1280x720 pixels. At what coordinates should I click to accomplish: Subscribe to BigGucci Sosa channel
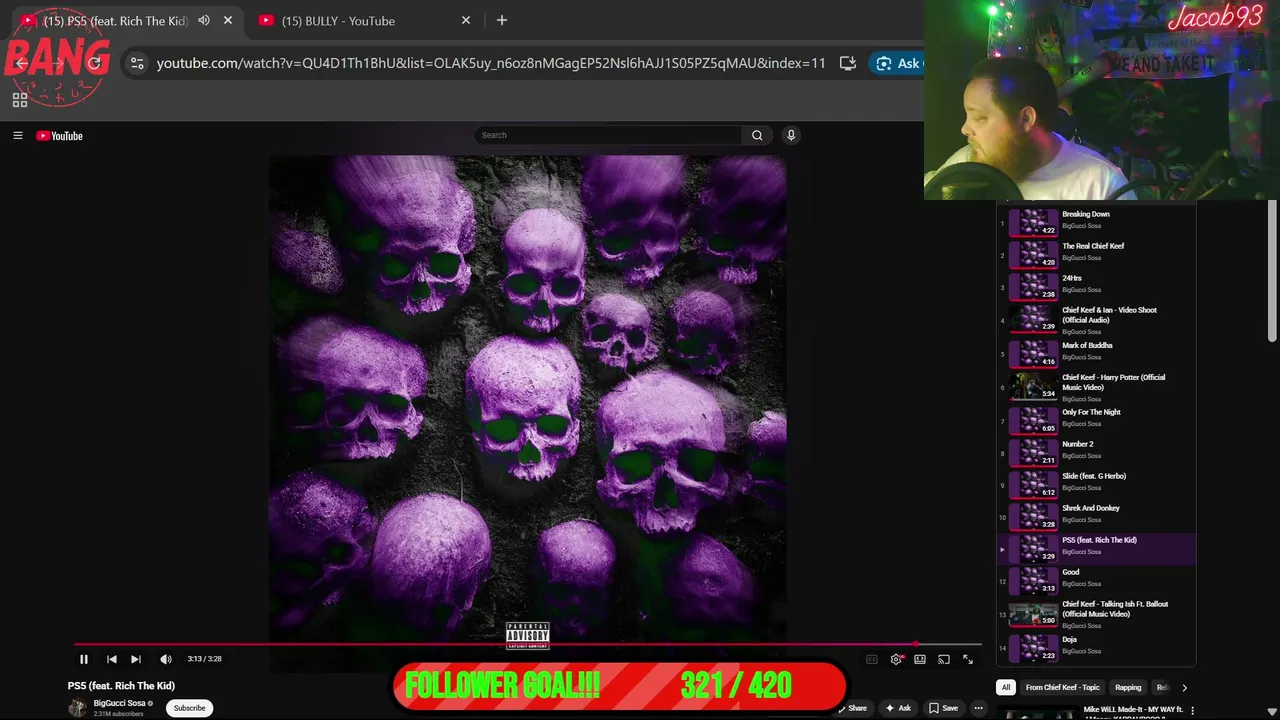(x=189, y=708)
